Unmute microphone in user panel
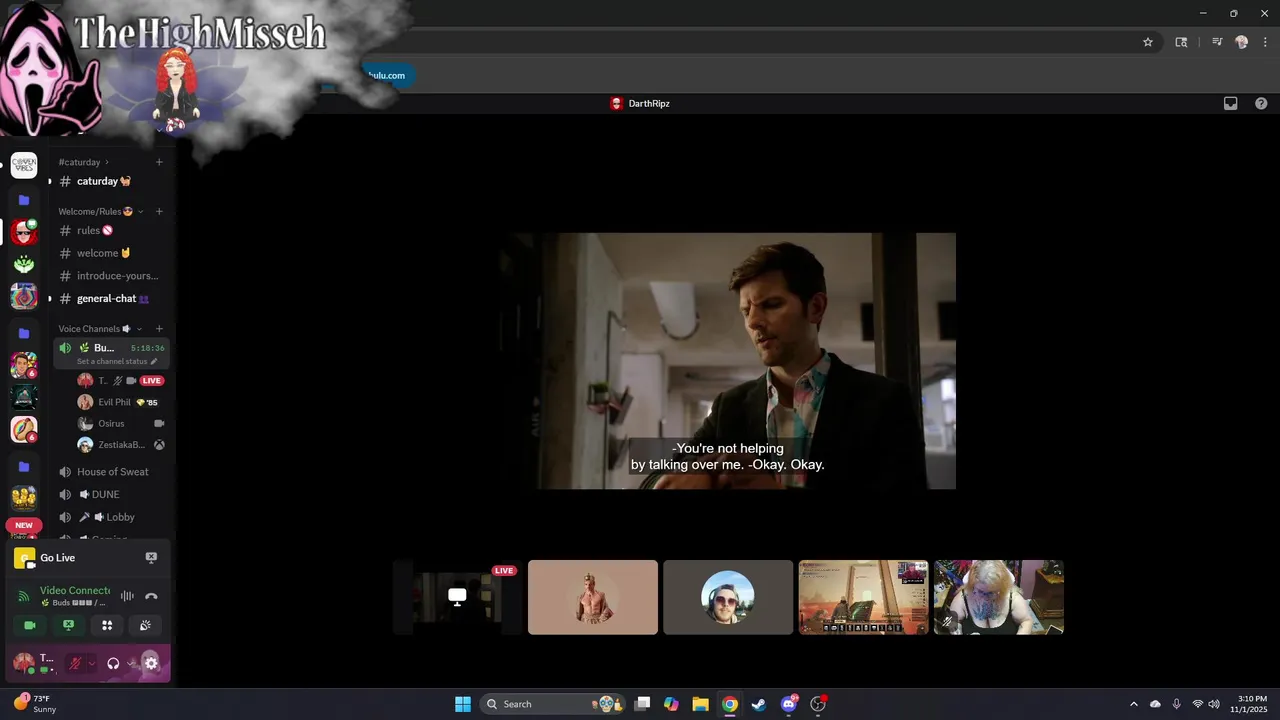1280x720 pixels. click(x=74, y=663)
